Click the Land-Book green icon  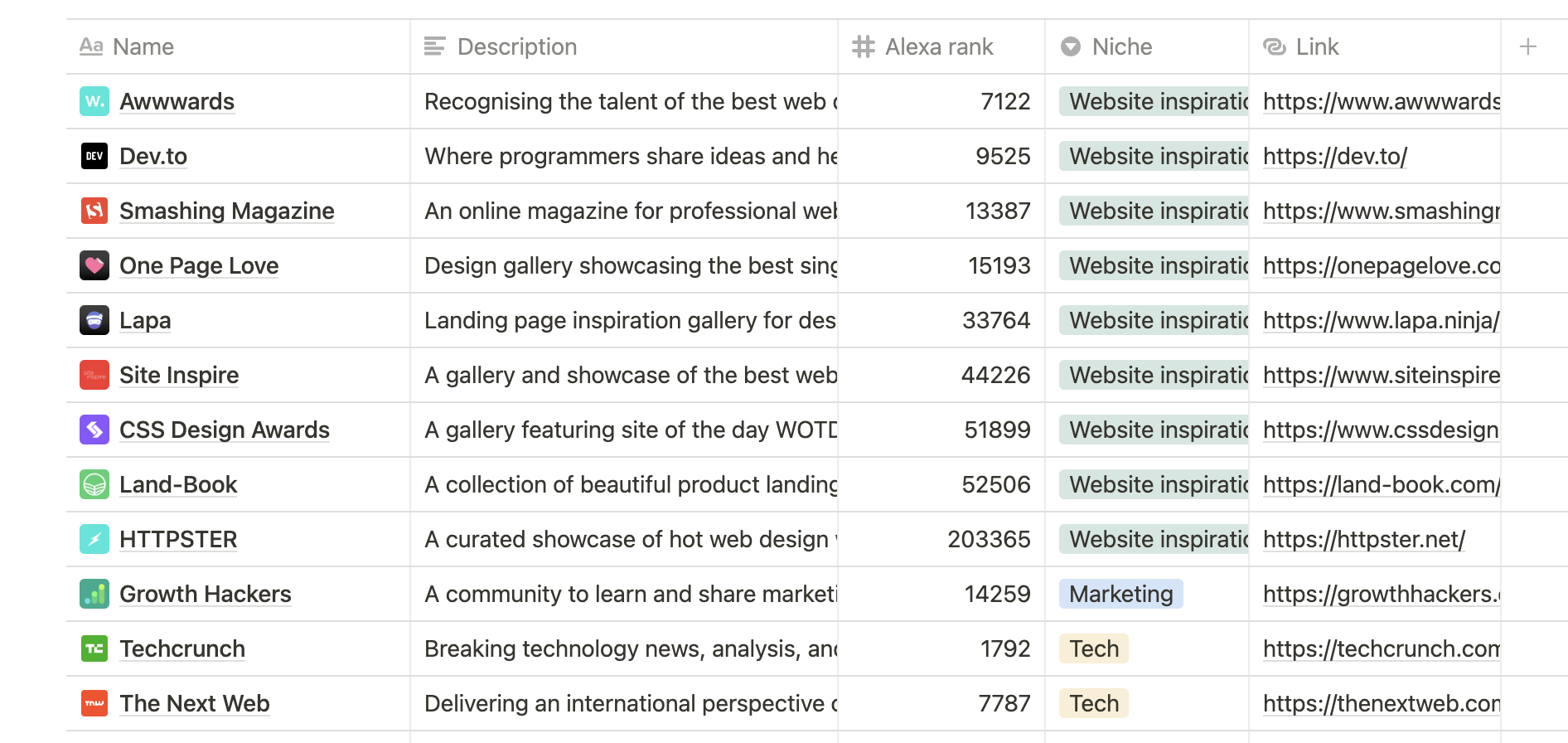(x=94, y=484)
